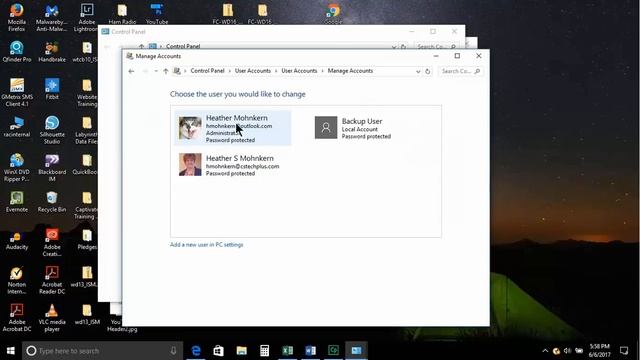Viewport: 640px width, 360px height.
Task: Click Control Panel breadcrumb in address bar
Action: point(207,71)
